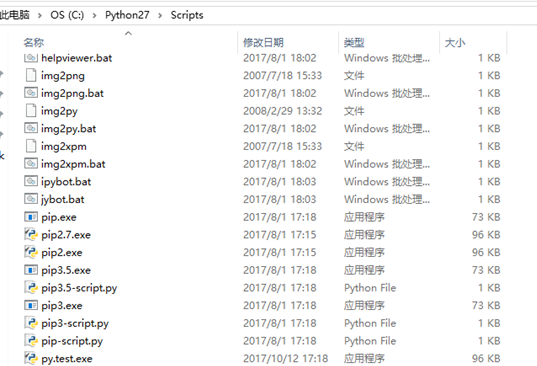Select the file named pip3-script.py
The height and width of the screenshot is (366, 537).
point(75,324)
